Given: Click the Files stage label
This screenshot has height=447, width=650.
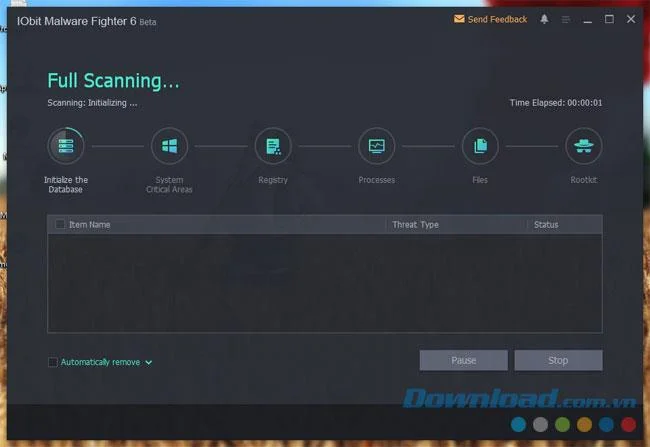Looking at the screenshot, I should click(480, 180).
